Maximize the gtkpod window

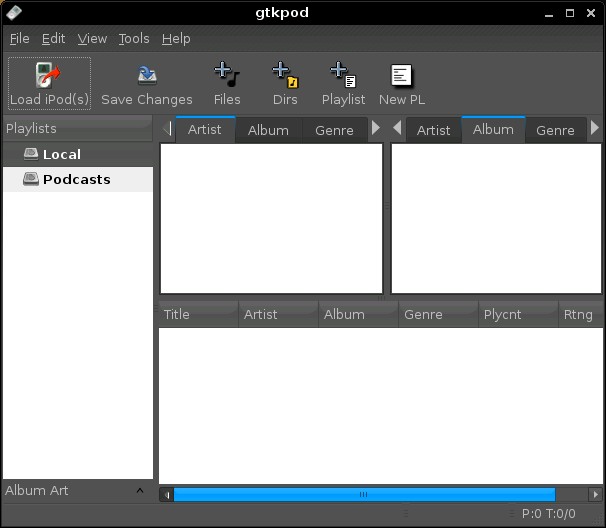point(570,13)
